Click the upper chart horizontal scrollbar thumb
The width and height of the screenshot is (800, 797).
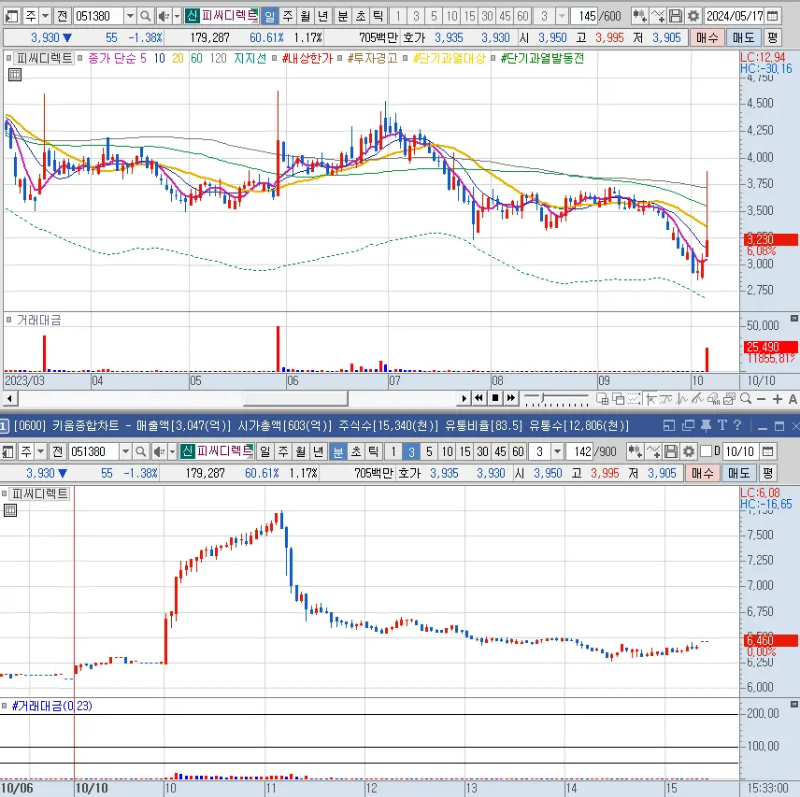click(x=295, y=398)
